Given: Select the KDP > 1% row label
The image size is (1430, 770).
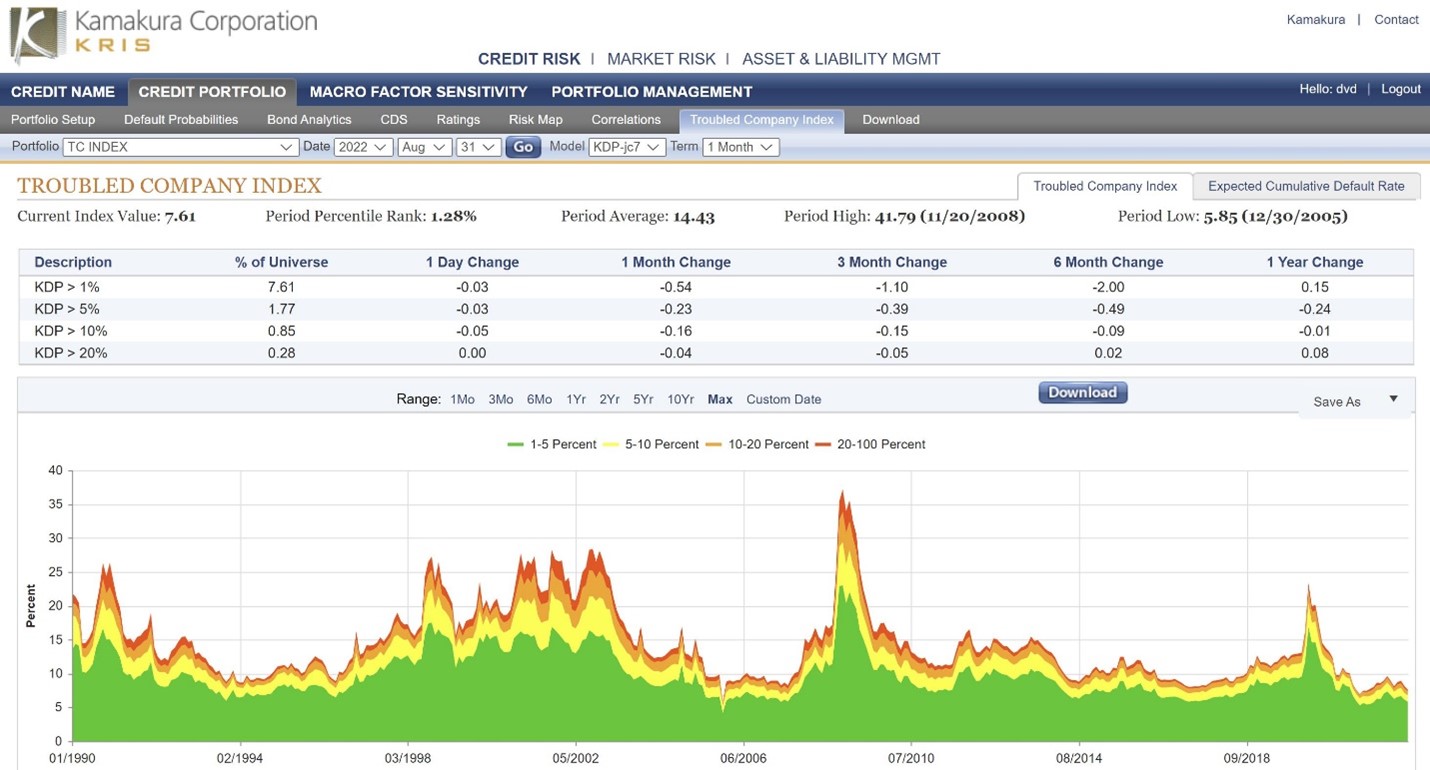Looking at the screenshot, I should (x=67, y=287).
